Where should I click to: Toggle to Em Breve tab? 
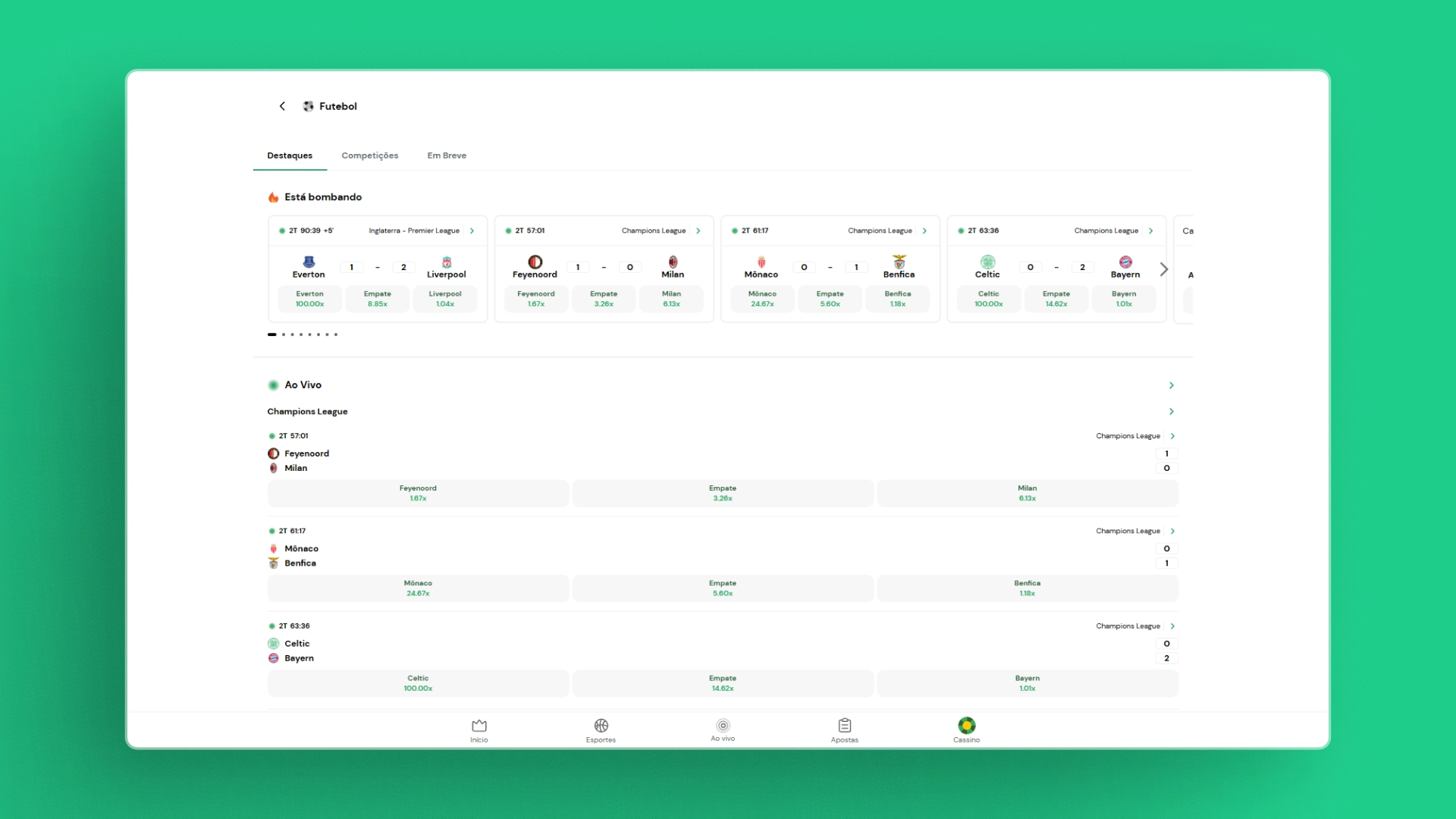tap(447, 155)
